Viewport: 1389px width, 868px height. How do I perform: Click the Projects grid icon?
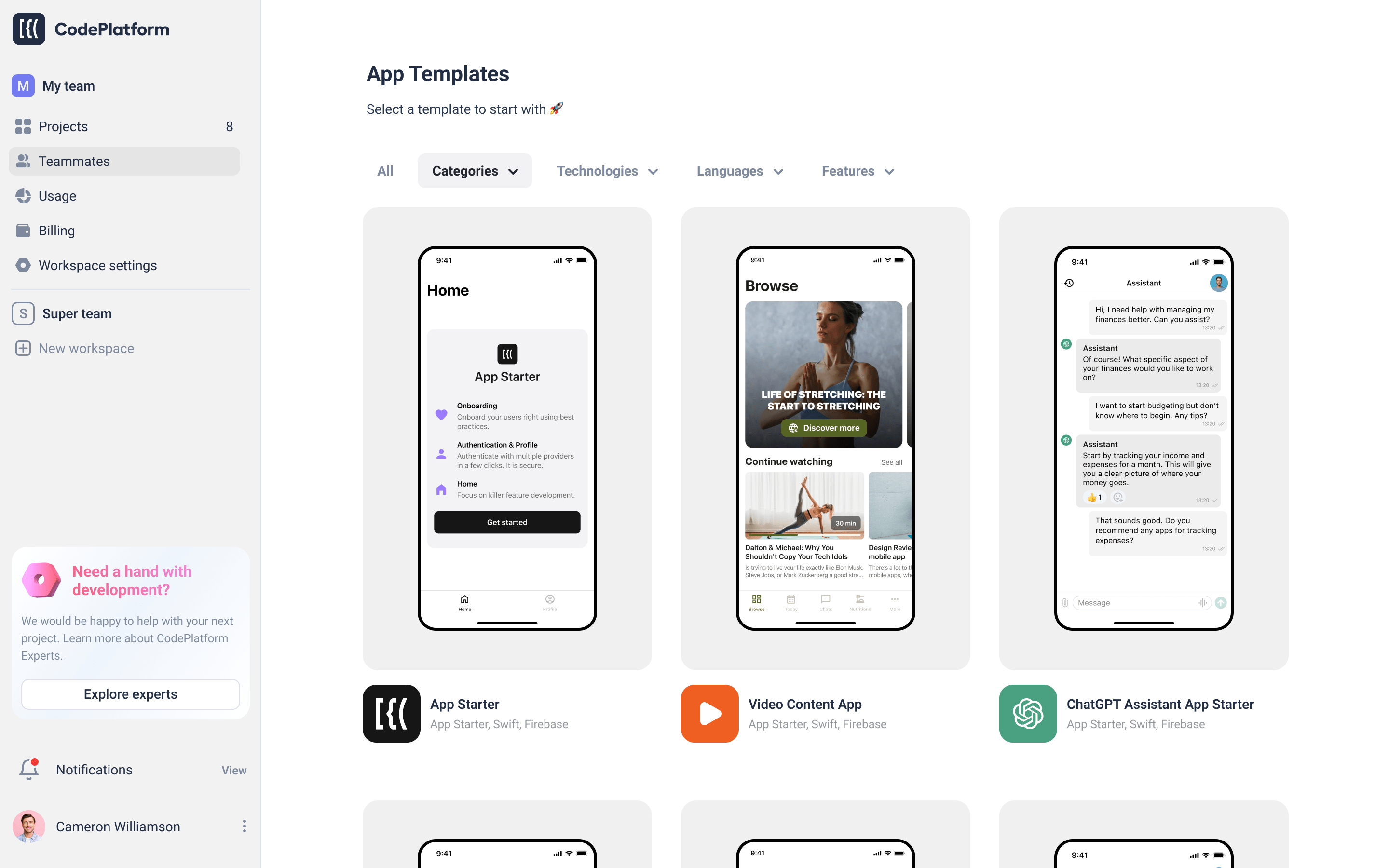22,126
